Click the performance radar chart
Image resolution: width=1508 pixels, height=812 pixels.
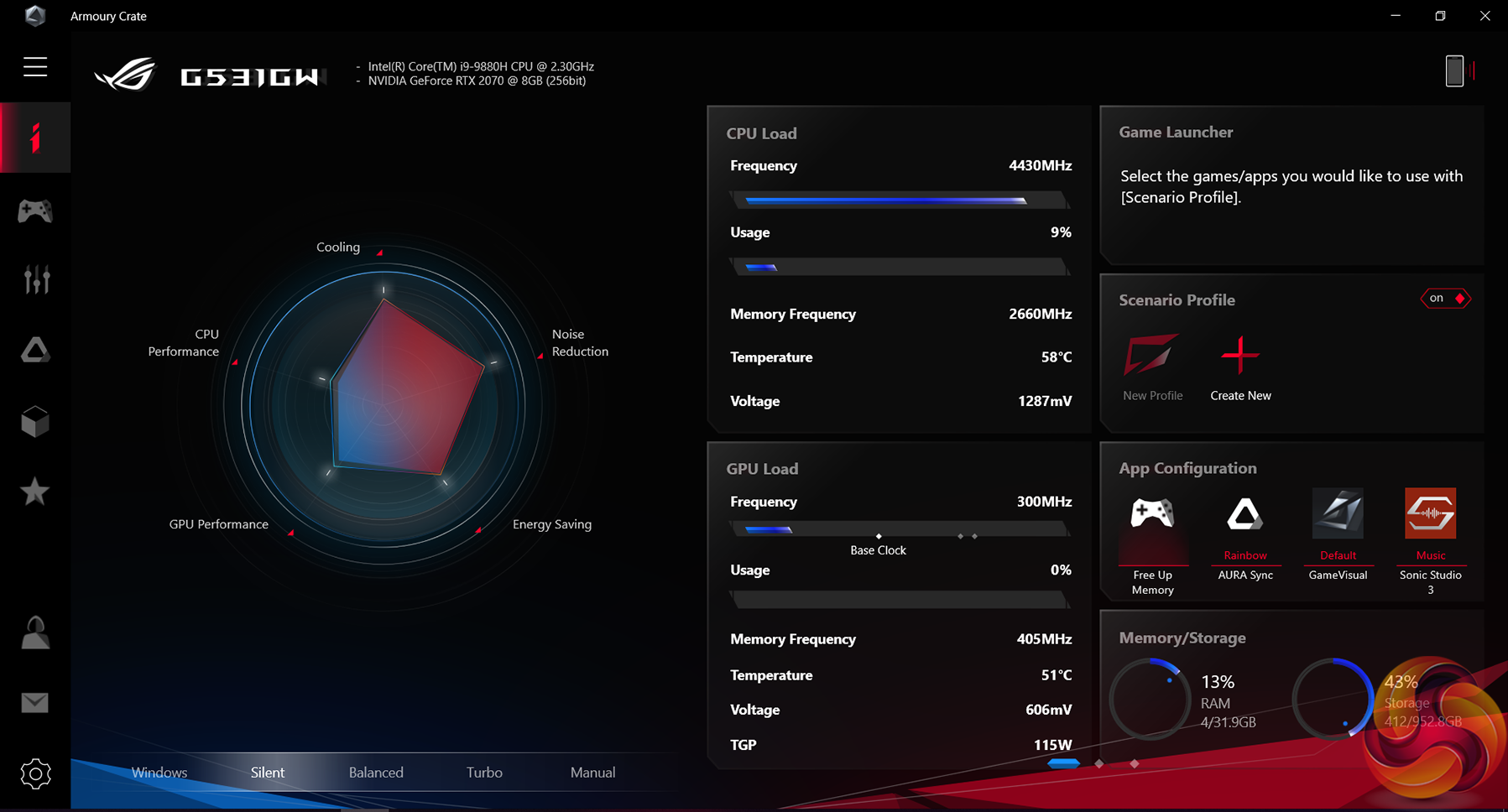(x=384, y=406)
